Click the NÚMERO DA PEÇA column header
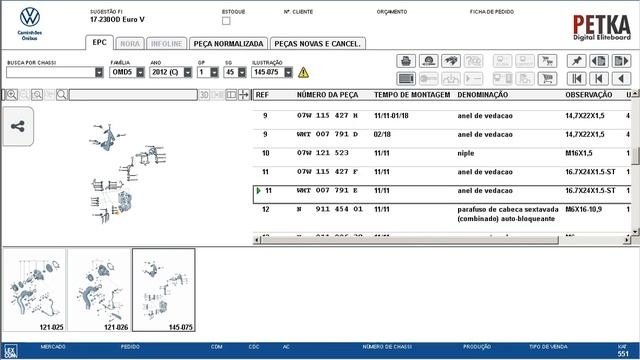The image size is (640, 360). coord(327,95)
